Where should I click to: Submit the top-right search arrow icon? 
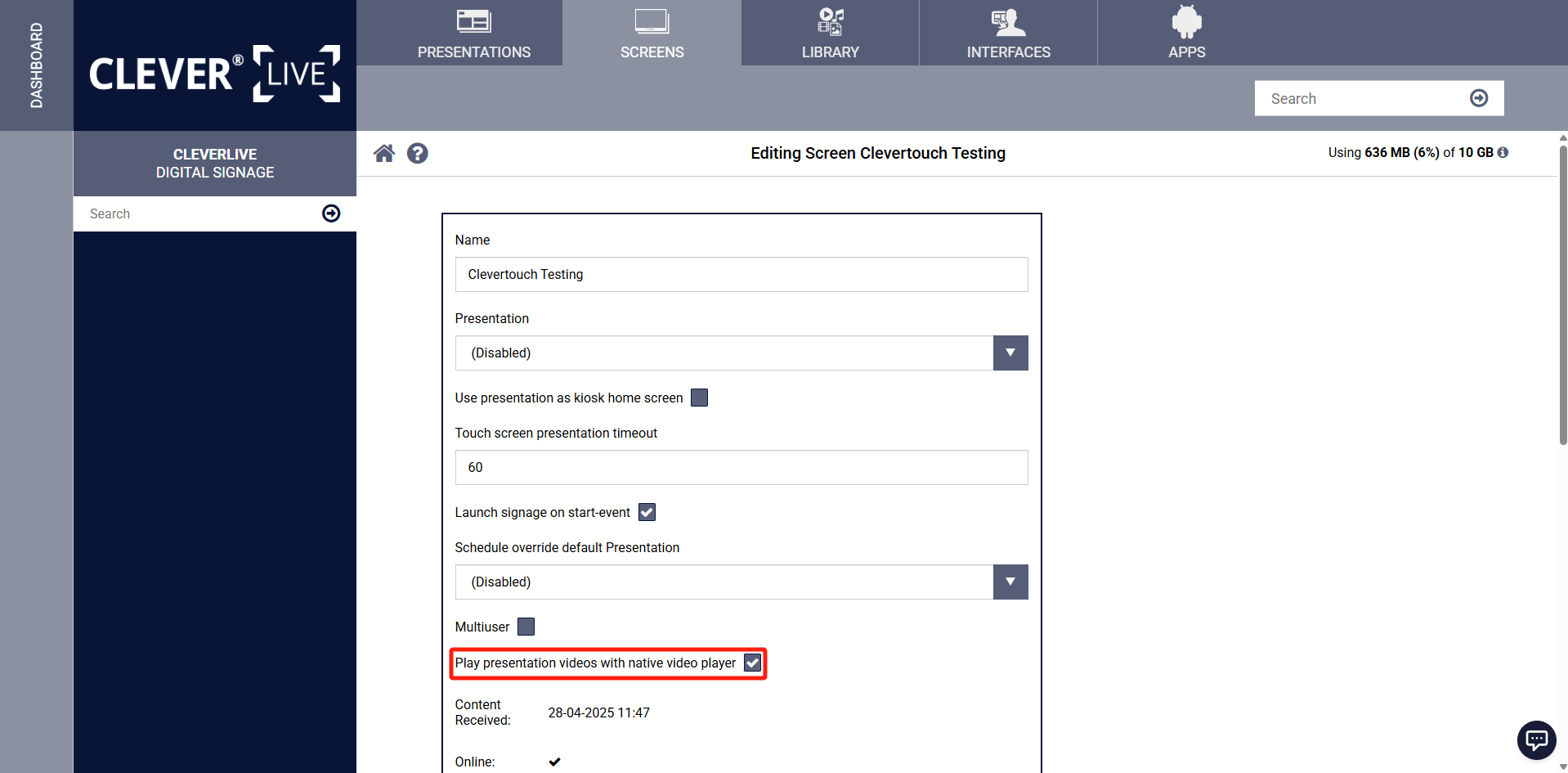pos(1478,98)
